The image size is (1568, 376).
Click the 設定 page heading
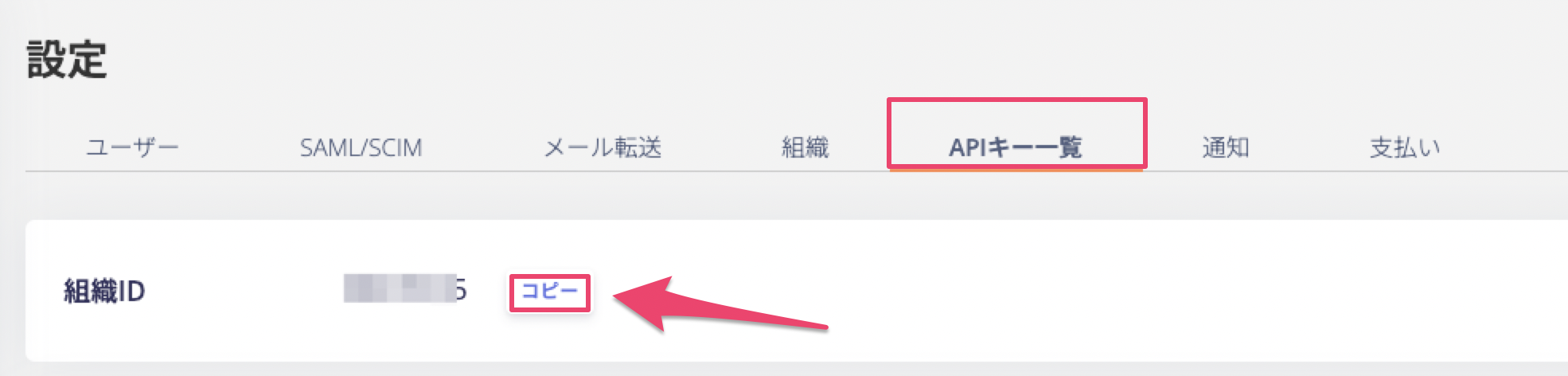tap(66, 60)
